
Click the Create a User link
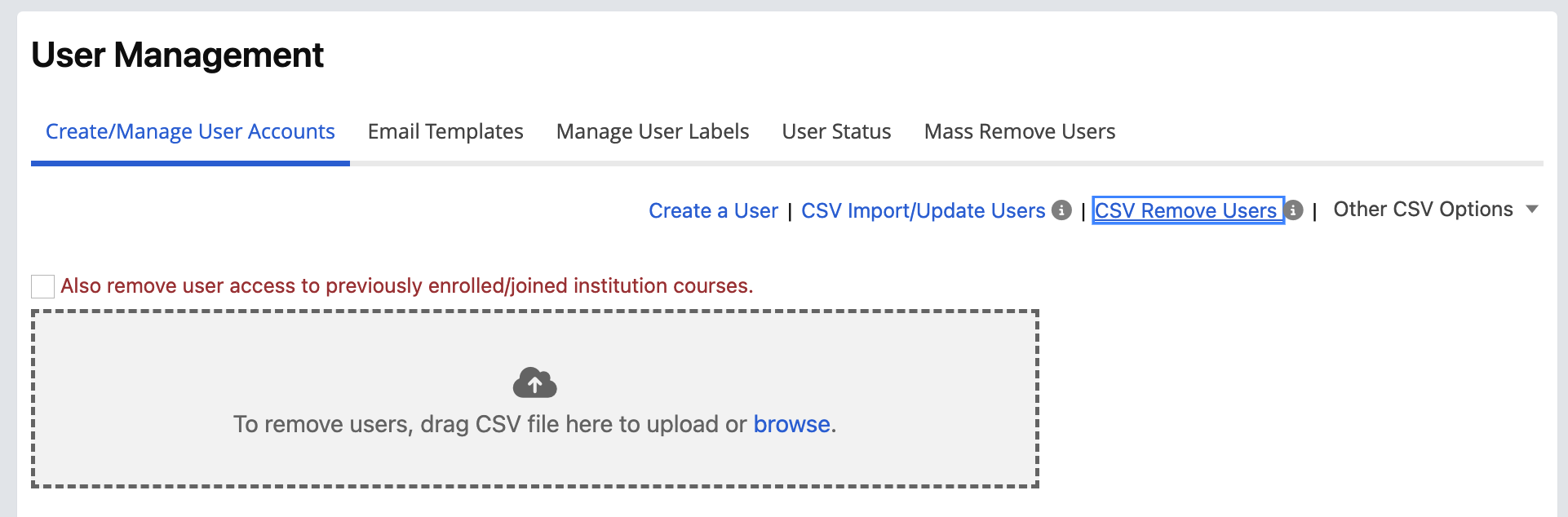713,210
